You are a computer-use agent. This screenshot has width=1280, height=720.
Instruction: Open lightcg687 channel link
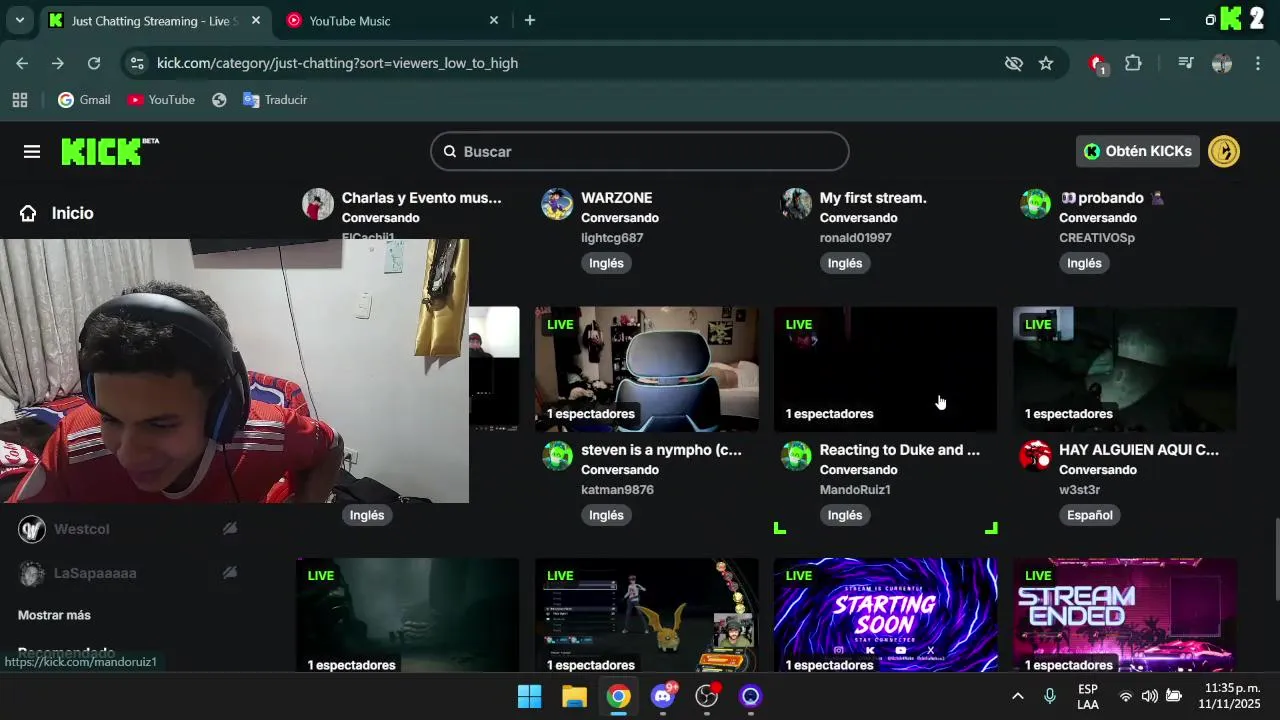click(612, 238)
